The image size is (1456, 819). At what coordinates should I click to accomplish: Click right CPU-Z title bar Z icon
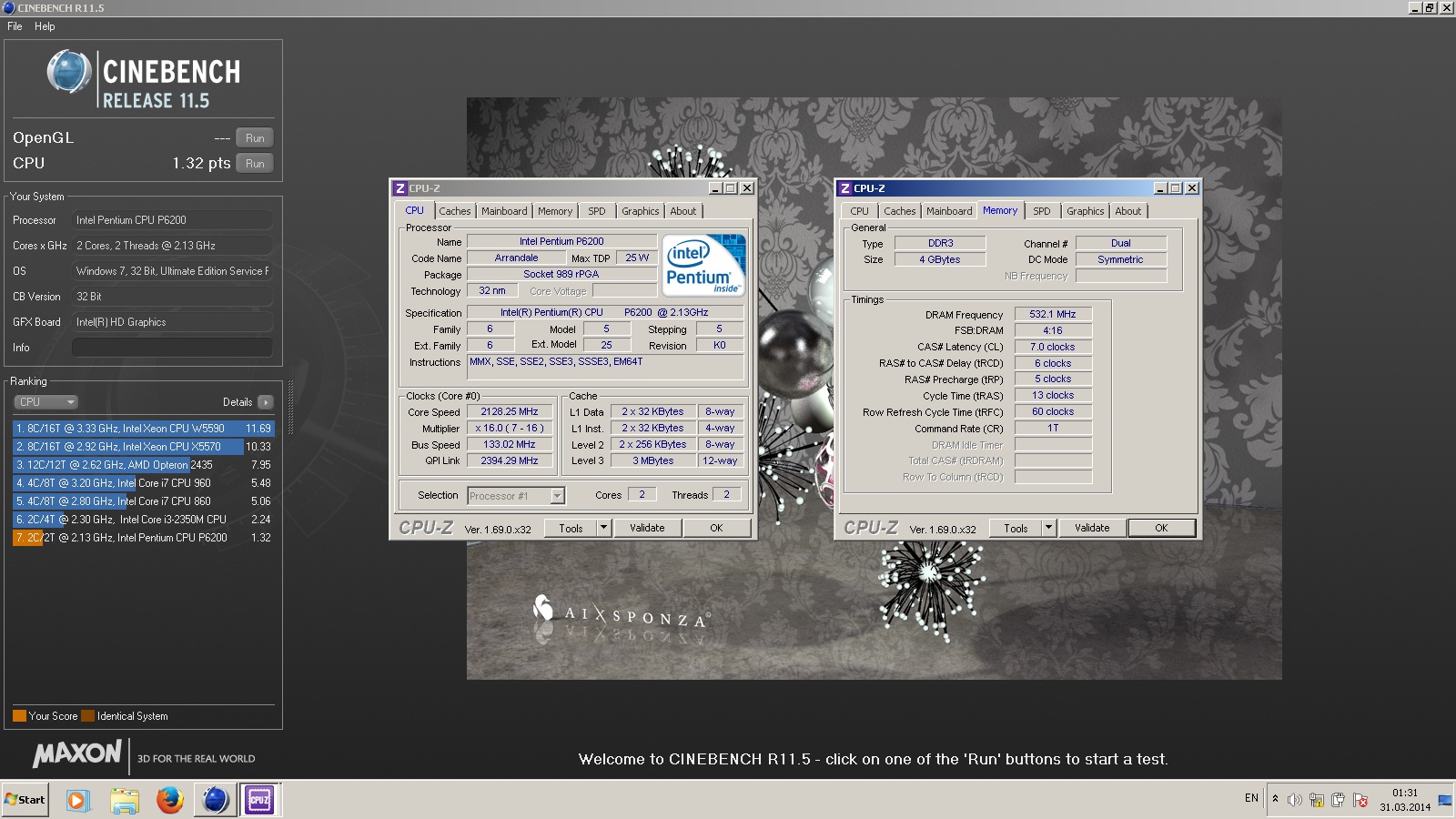coord(844,188)
